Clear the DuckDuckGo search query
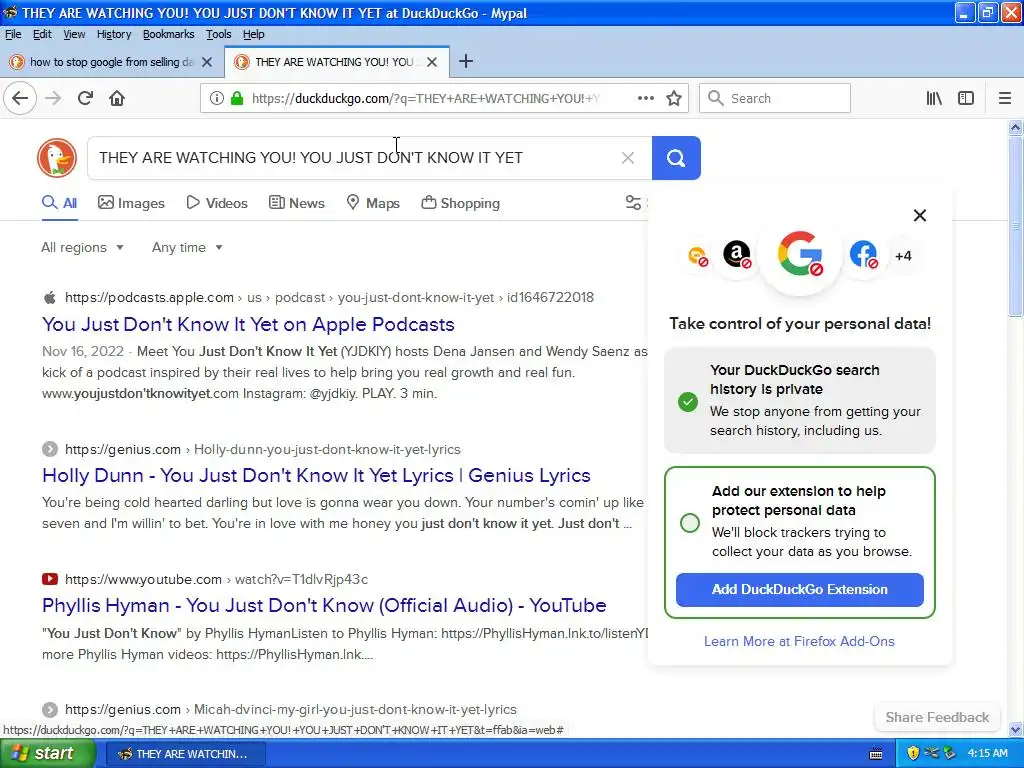 628,158
